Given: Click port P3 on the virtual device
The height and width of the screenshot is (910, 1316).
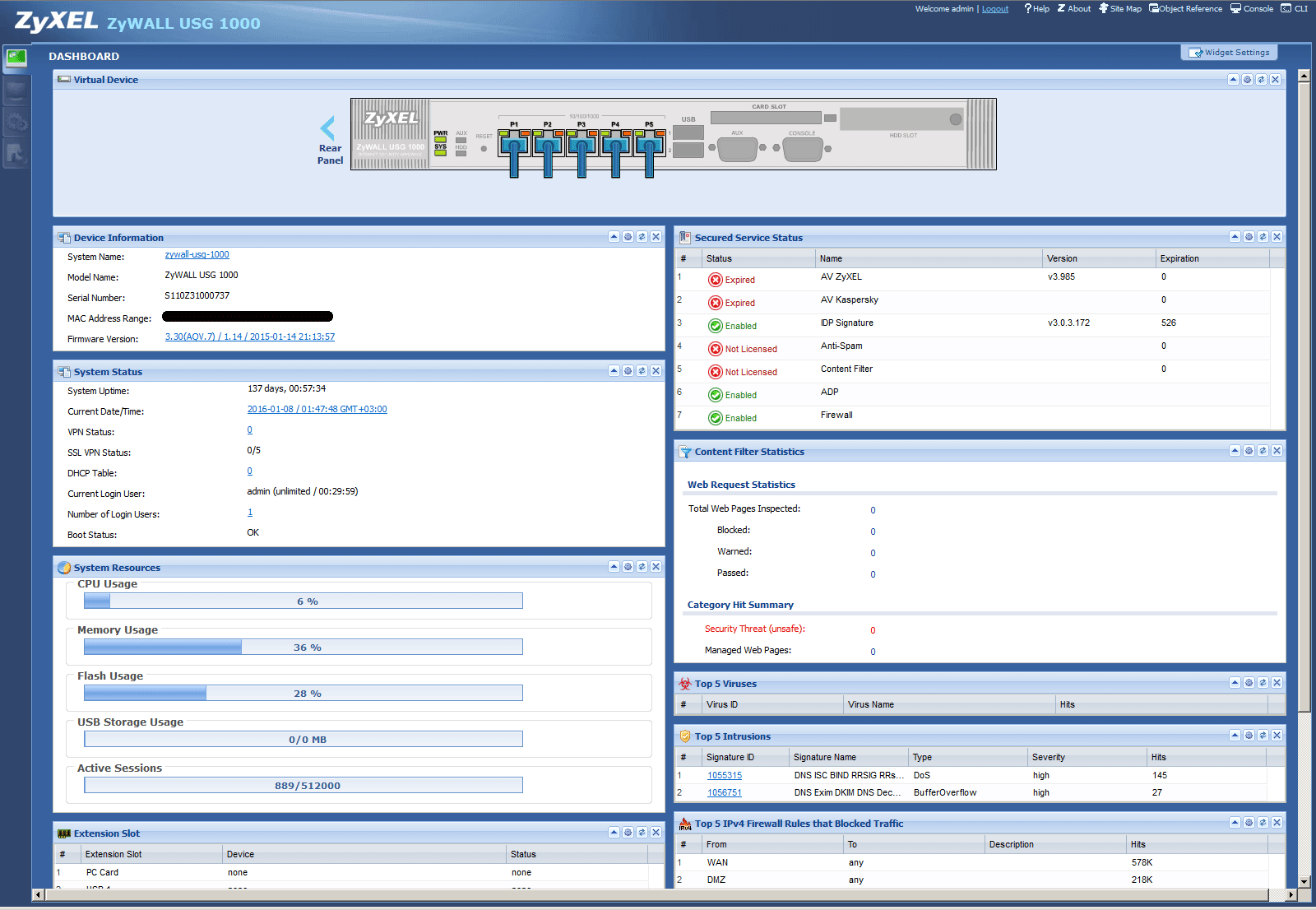Looking at the screenshot, I should click(x=582, y=146).
